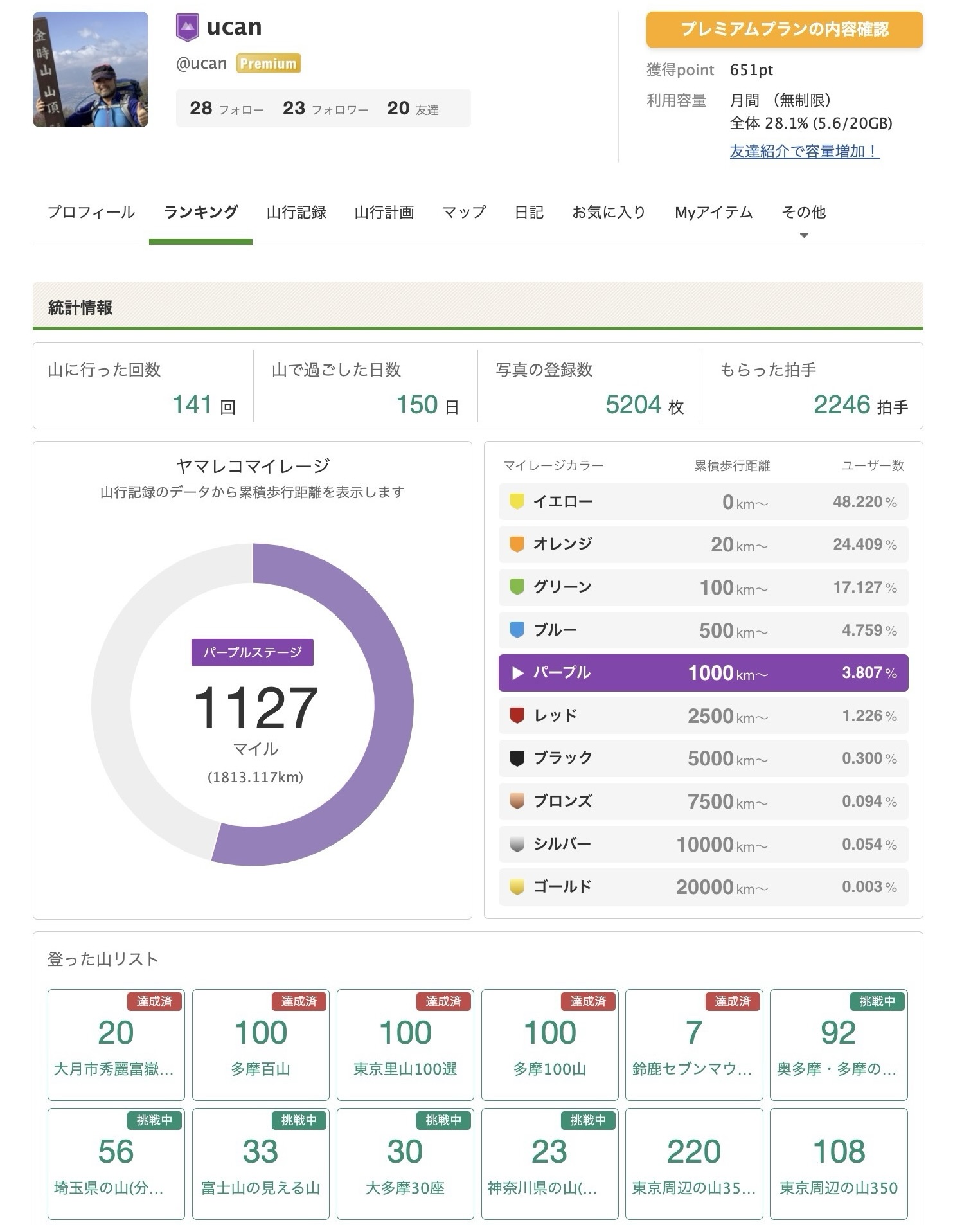Screen dimensions: 980x1225
Task: Click the orange オレンジ mileage shield icon
Action: 517,544
